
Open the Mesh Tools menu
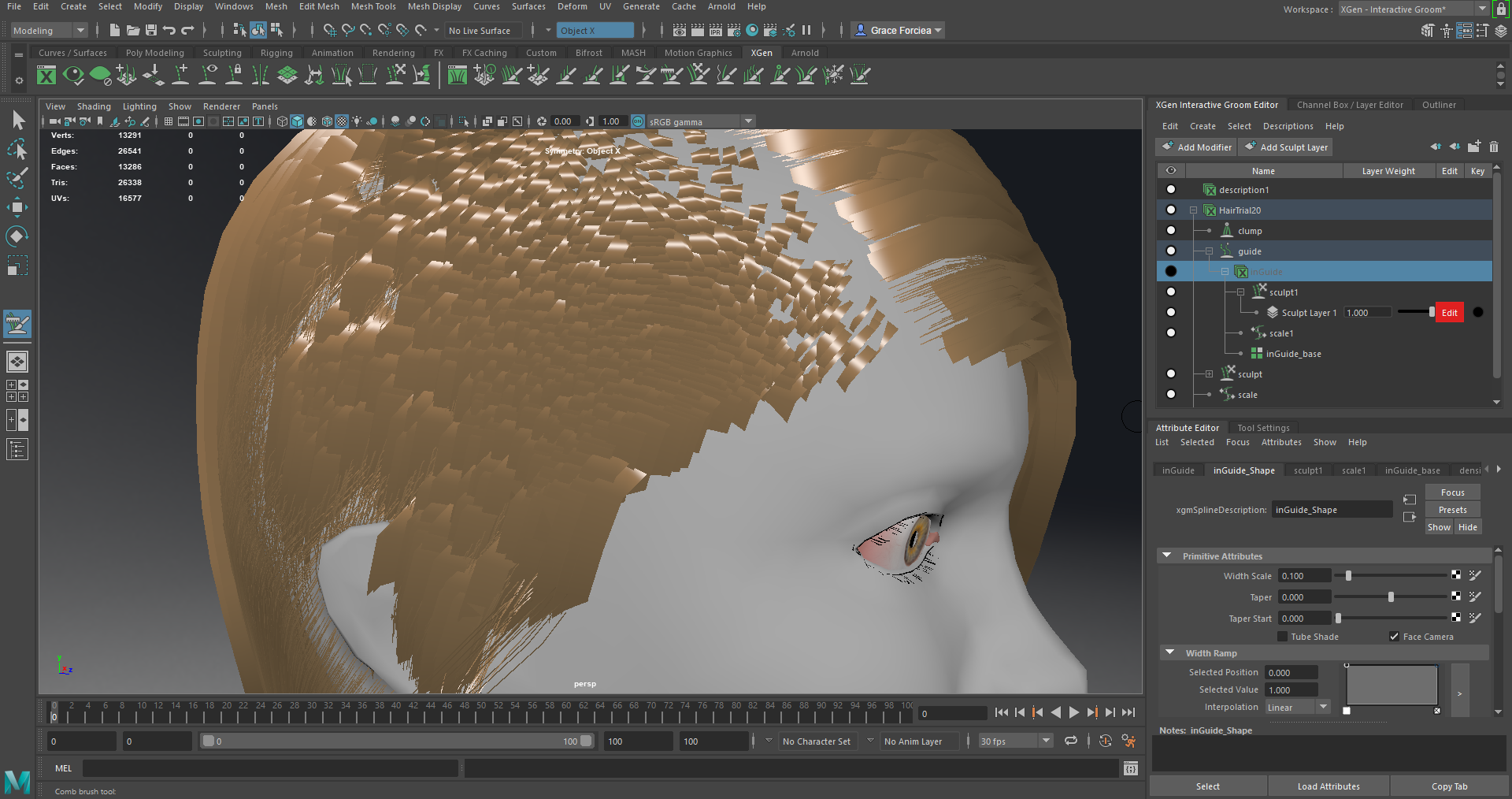pyautogui.click(x=373, y=6)
